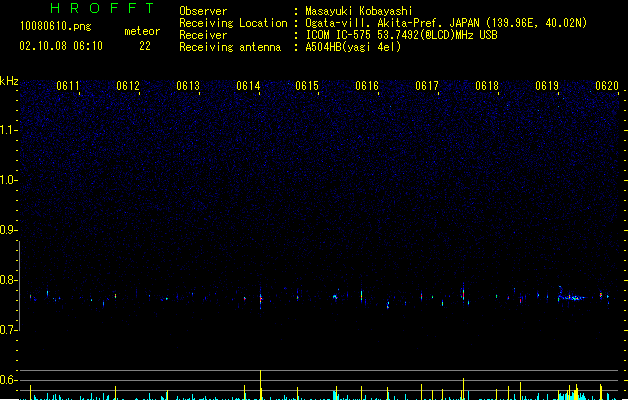
Task: Click the kHz axis unit label
Action: tap(9, 81)
